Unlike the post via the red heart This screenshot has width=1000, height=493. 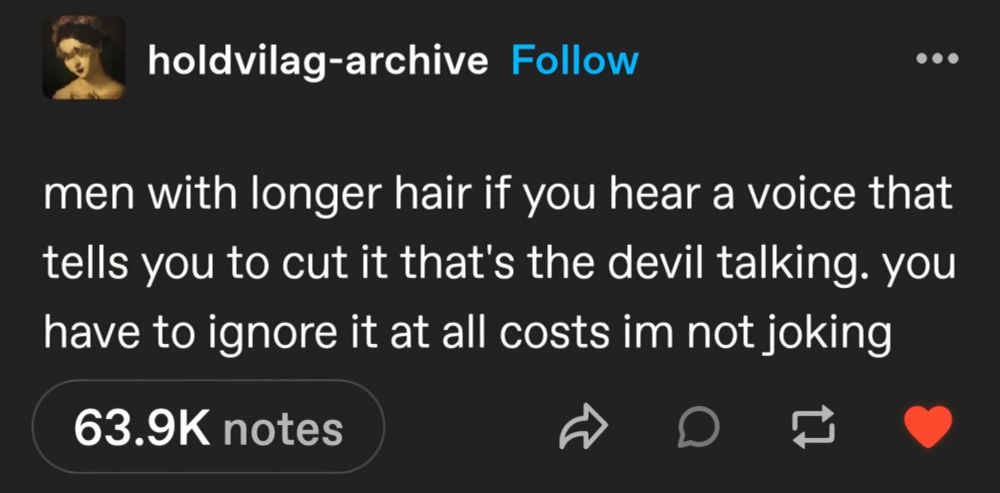pyautogui.click(x=929, y=427)
